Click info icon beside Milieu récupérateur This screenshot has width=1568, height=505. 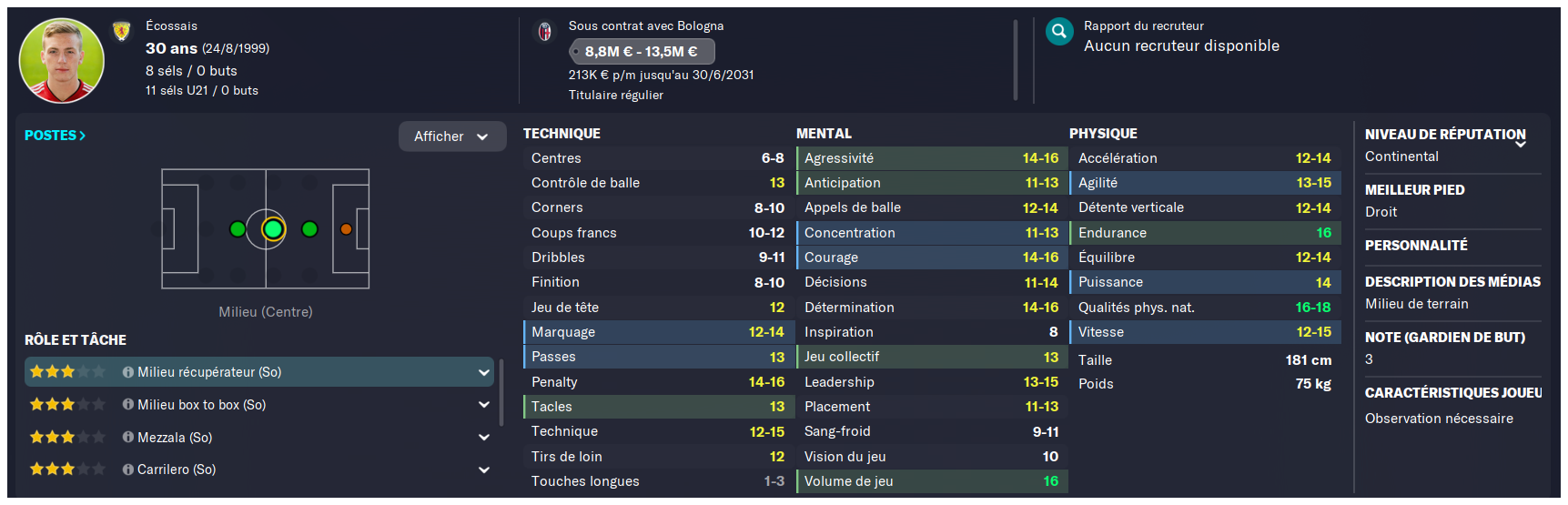click(128, 372)
